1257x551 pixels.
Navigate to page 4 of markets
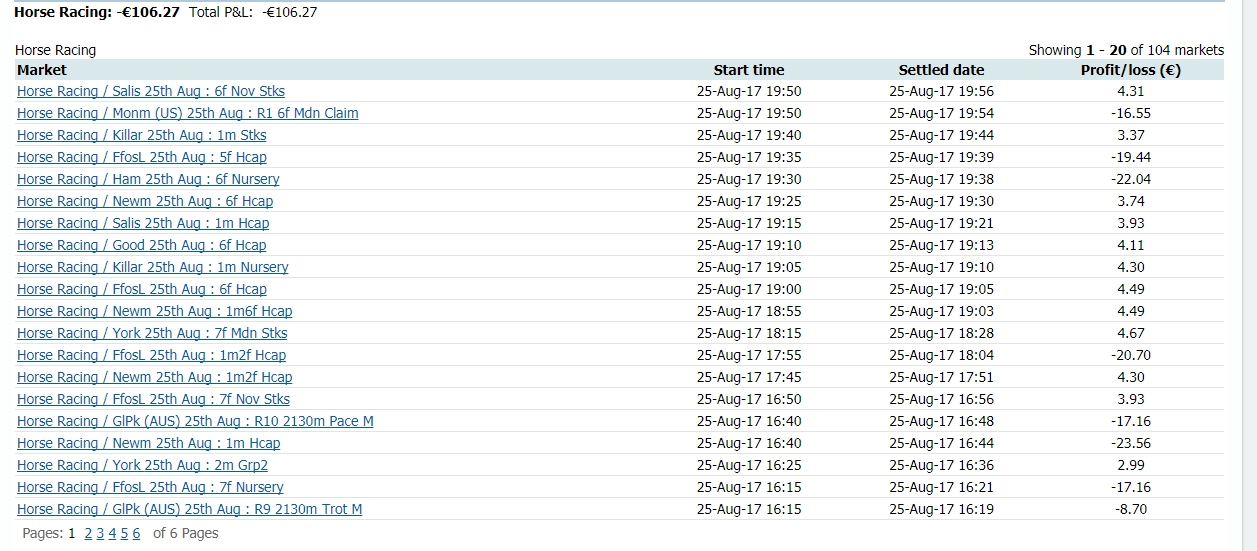[x=112, y=533]
